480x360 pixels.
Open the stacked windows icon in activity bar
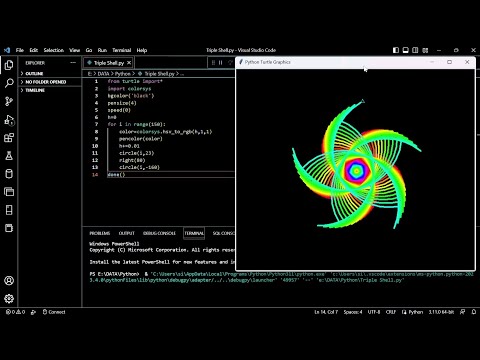tap(9, 192)
